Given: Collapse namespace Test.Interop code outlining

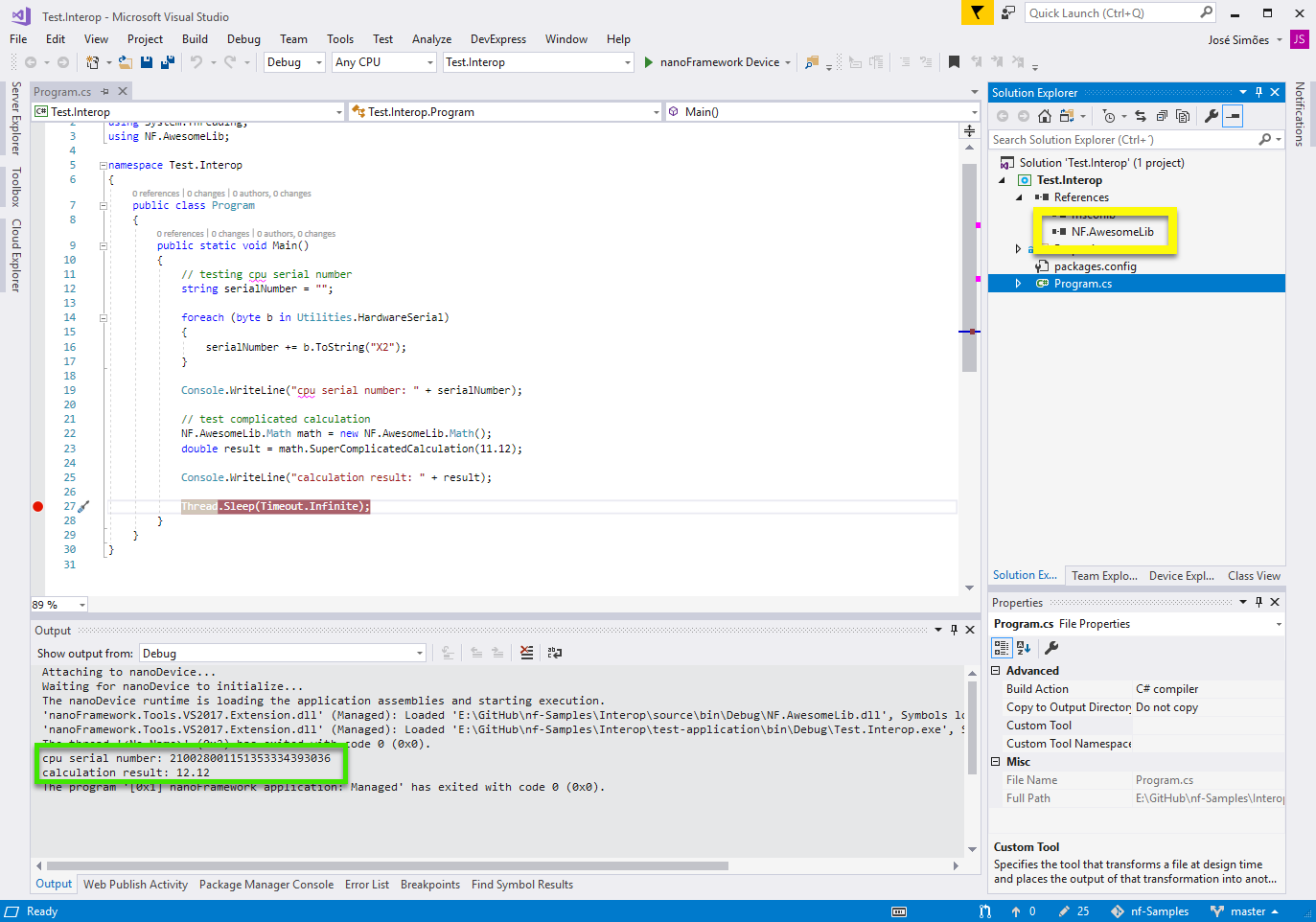Looking at the screenshot, I should [x=104, y=165].
